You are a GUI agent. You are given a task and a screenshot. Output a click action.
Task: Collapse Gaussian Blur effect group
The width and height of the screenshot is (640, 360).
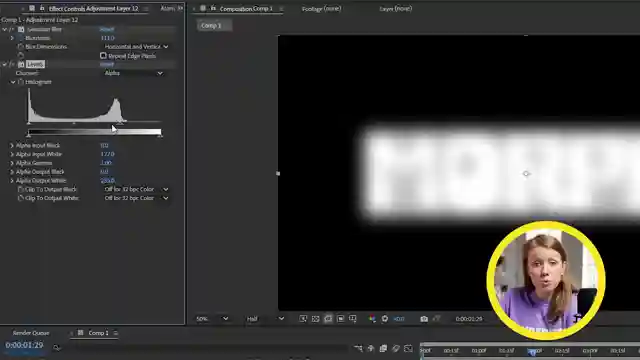pyautogui.click(x=4, y=29)
